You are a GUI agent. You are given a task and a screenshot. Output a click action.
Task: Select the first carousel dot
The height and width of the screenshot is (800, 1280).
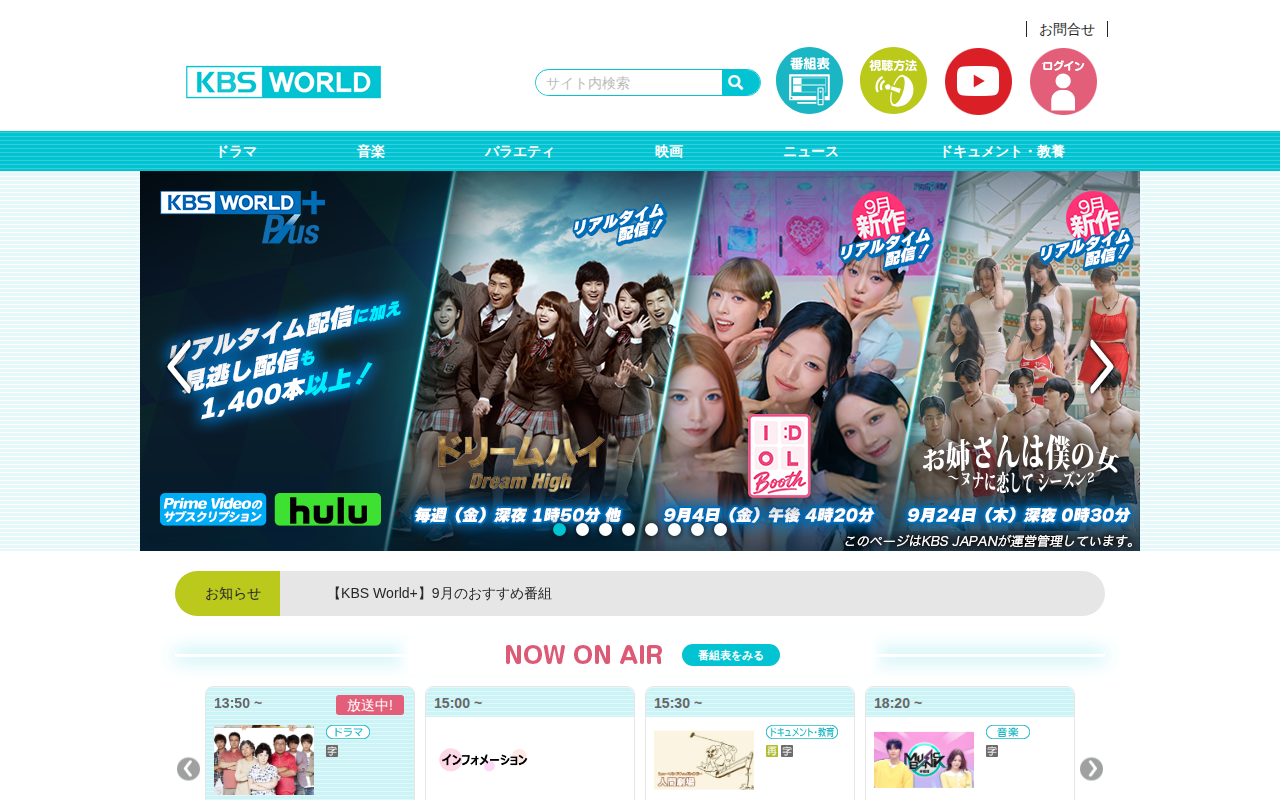pos(560,530)
